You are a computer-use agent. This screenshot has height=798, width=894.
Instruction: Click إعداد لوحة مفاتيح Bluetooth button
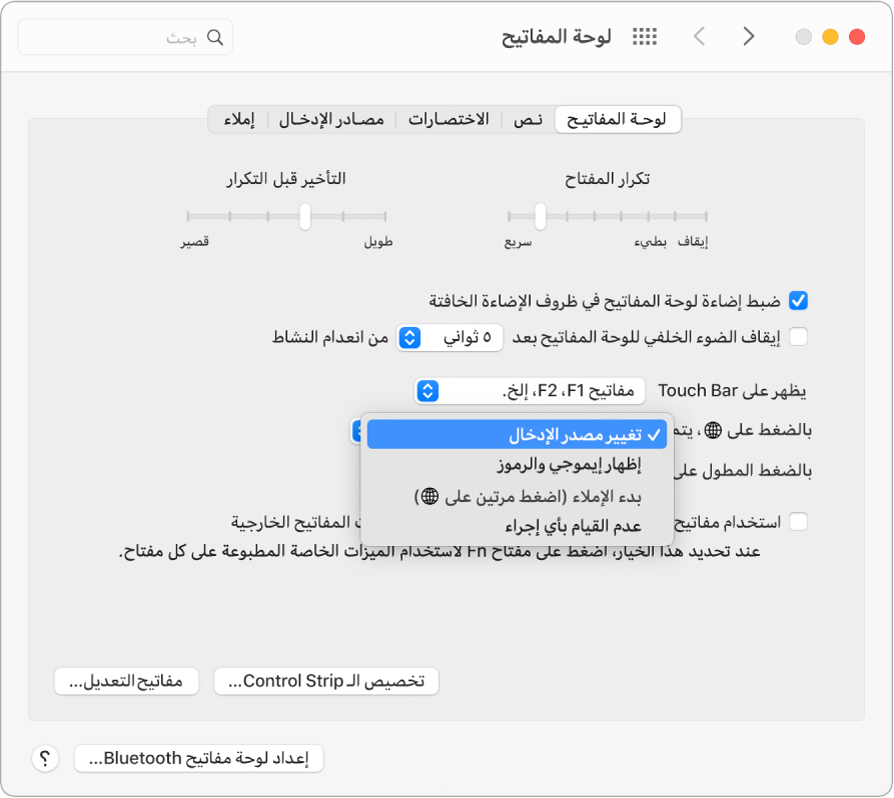coord(198,758)
